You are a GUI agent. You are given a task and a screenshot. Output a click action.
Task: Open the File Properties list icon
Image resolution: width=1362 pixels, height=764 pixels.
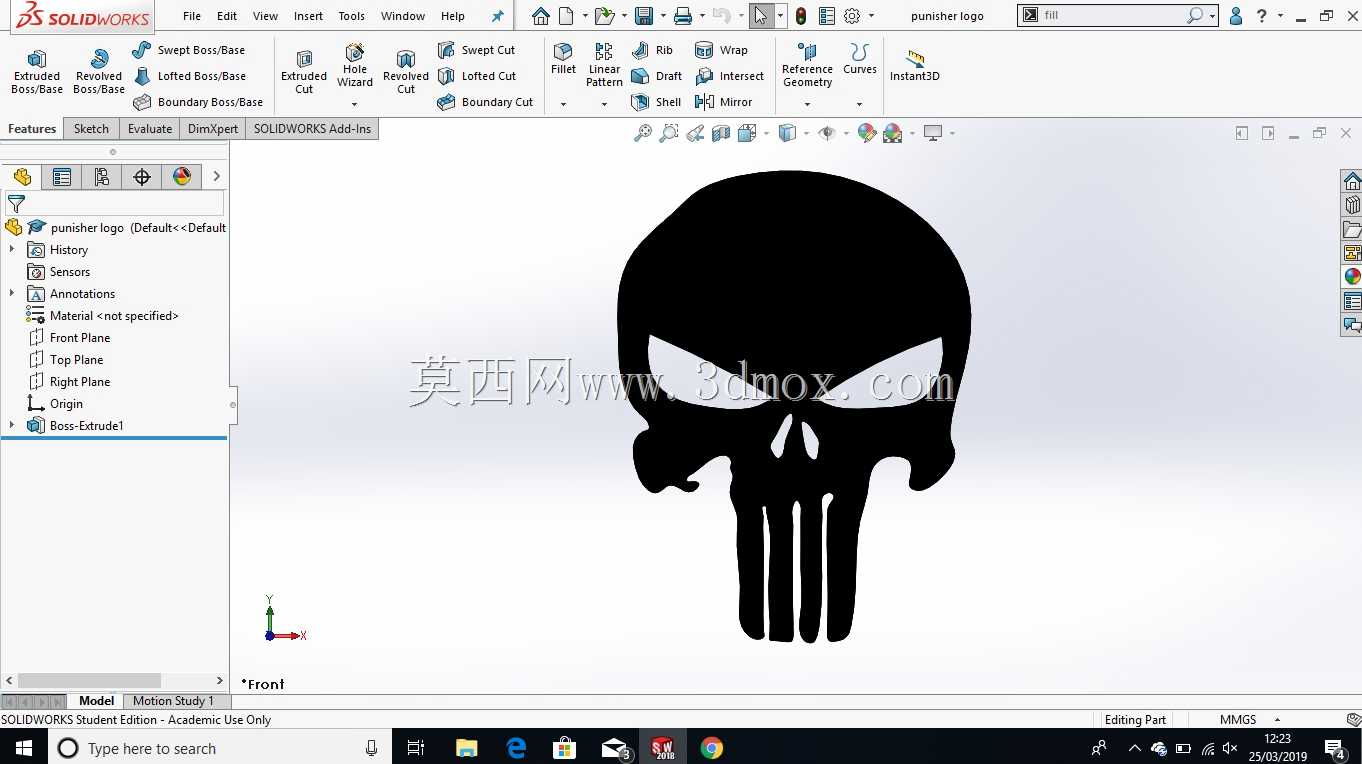pyautogui.click(x=827, y=16)
